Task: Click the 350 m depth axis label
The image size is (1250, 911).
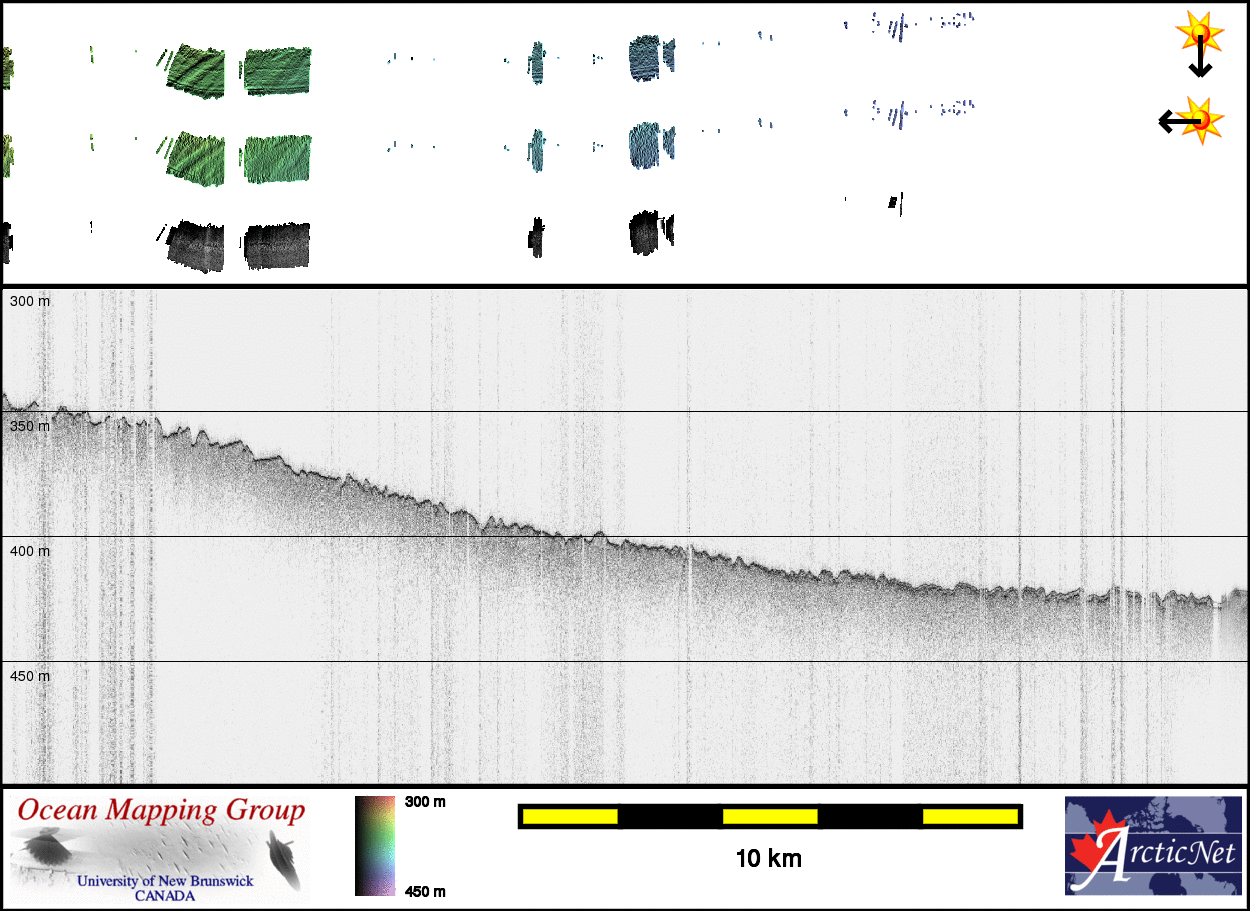Action: (30, 426)
